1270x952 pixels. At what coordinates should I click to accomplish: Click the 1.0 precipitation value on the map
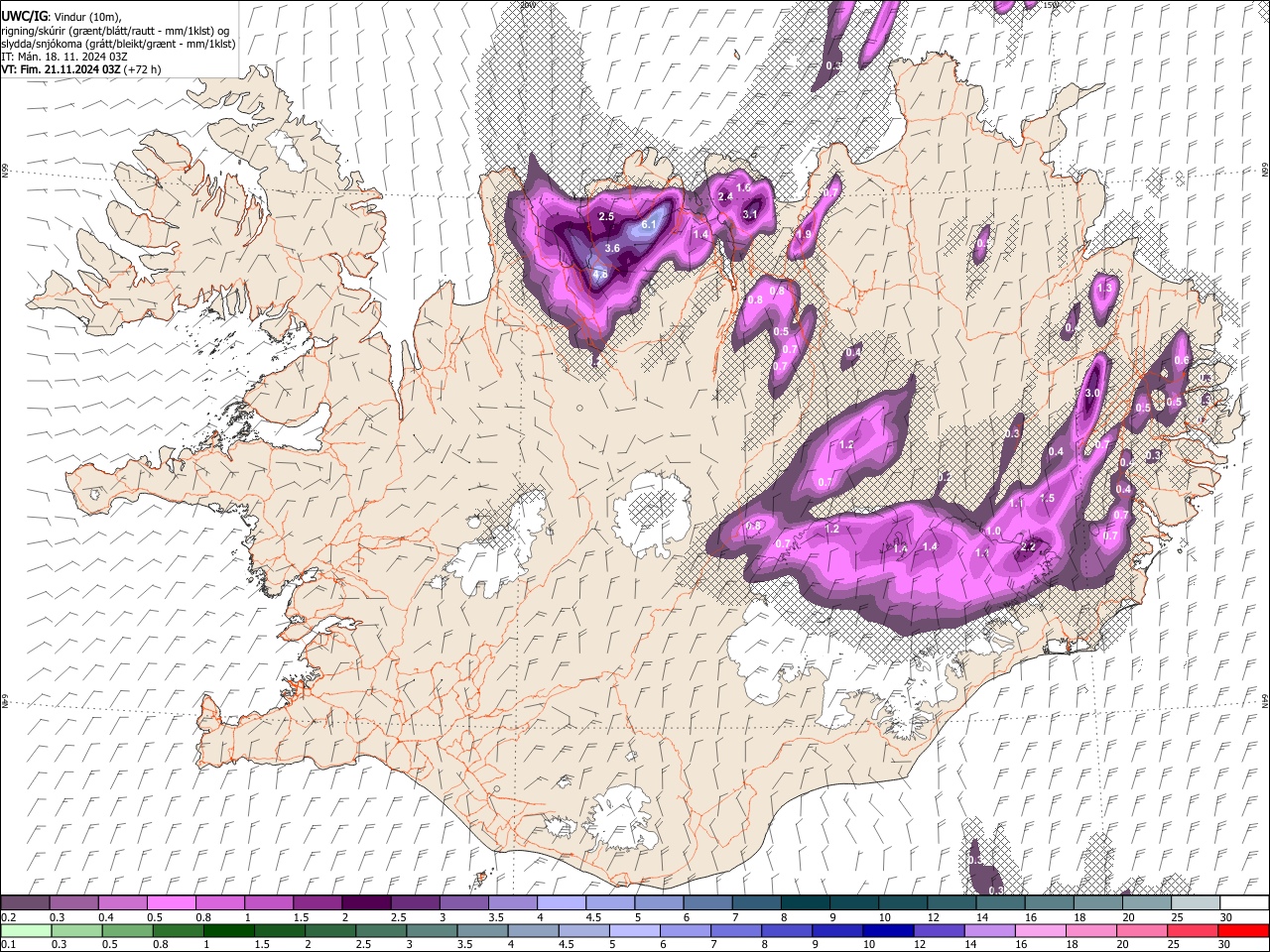pyautogui.click(x=993, y=533)
